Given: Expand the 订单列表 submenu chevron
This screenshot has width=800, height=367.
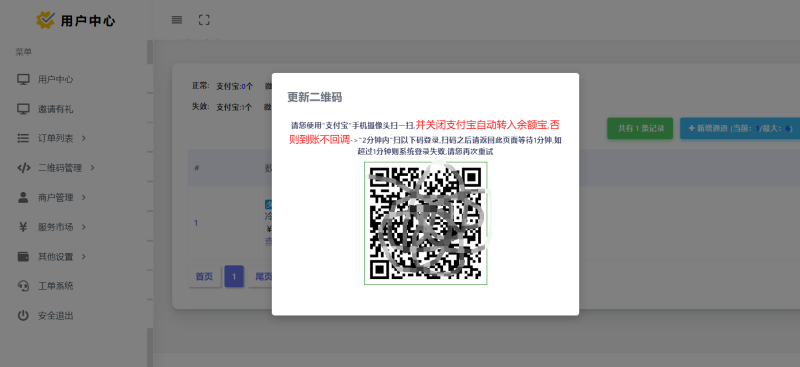Looking at the screenshot, I should [84, 138].
